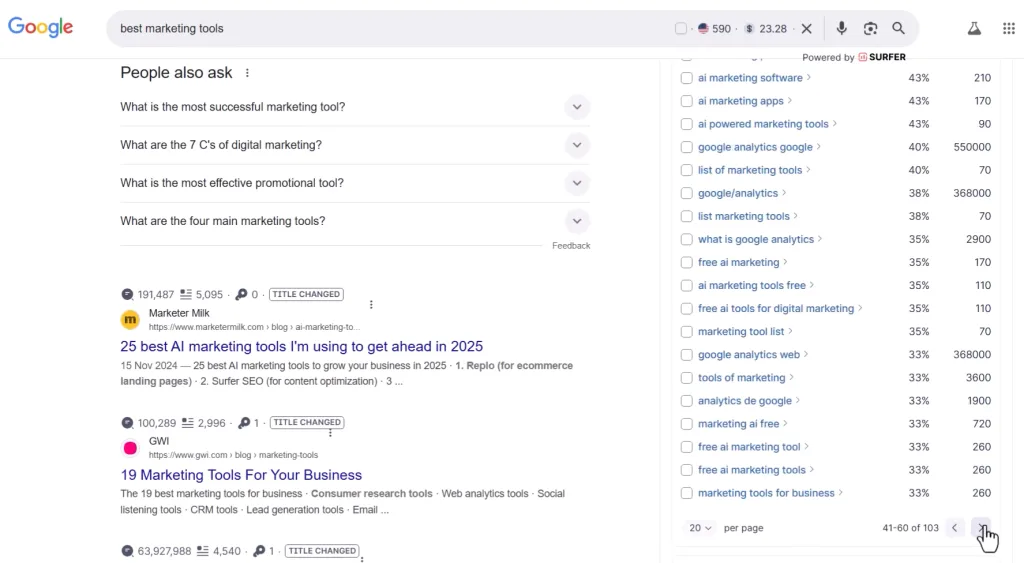Open 'free ai marketing tool' keyword link
Image resolution: width=1024 pixels, height=563 pixels.
749,447
